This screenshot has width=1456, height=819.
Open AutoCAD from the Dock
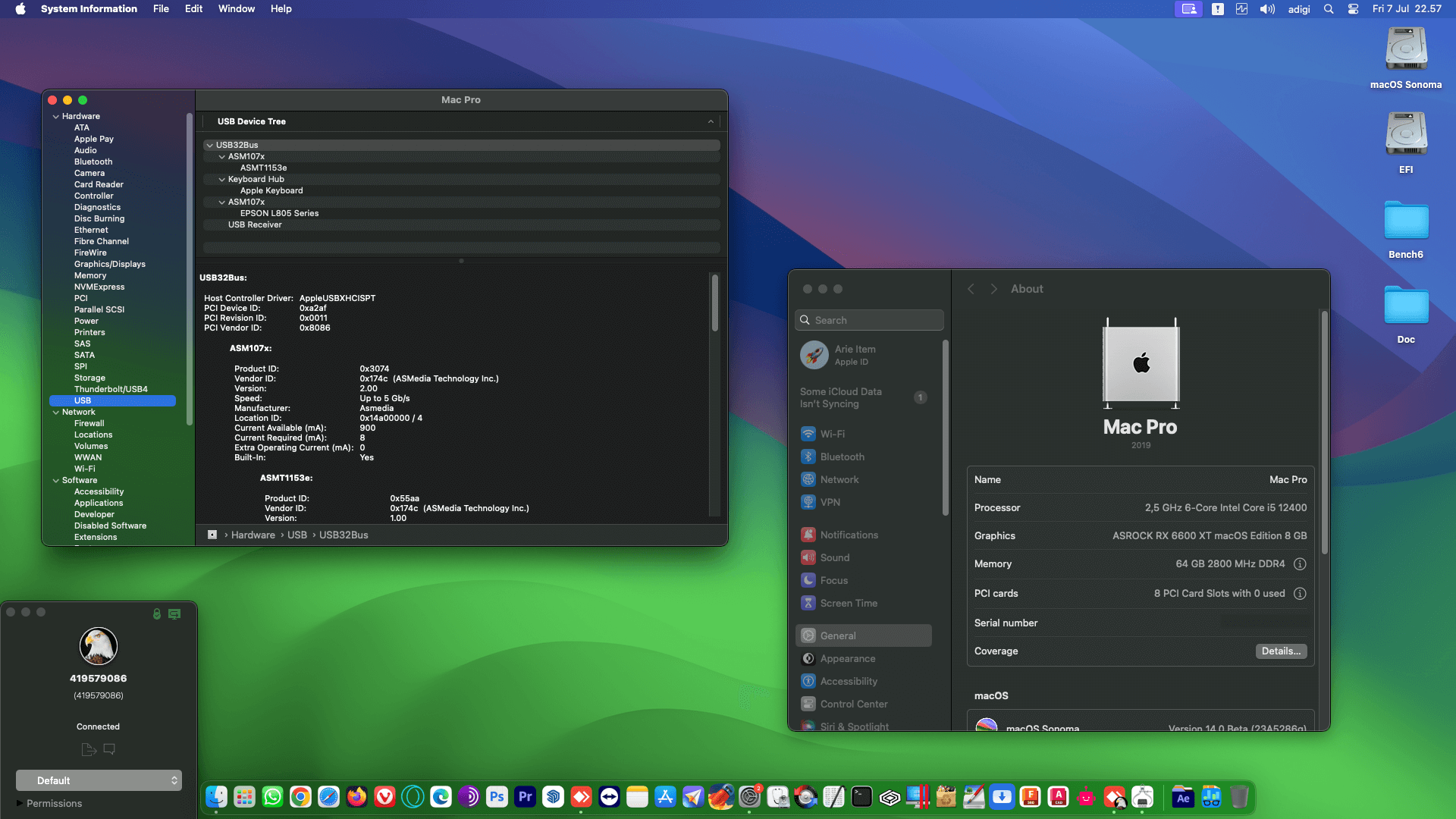pos(1058,797)
